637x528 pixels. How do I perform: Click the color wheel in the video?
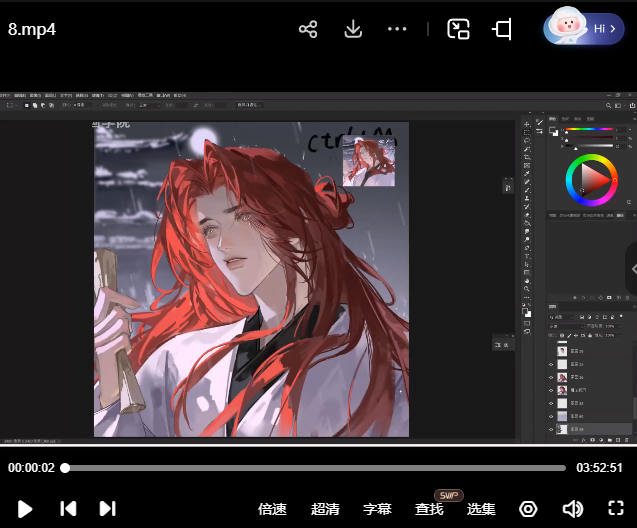pos(591,180)
